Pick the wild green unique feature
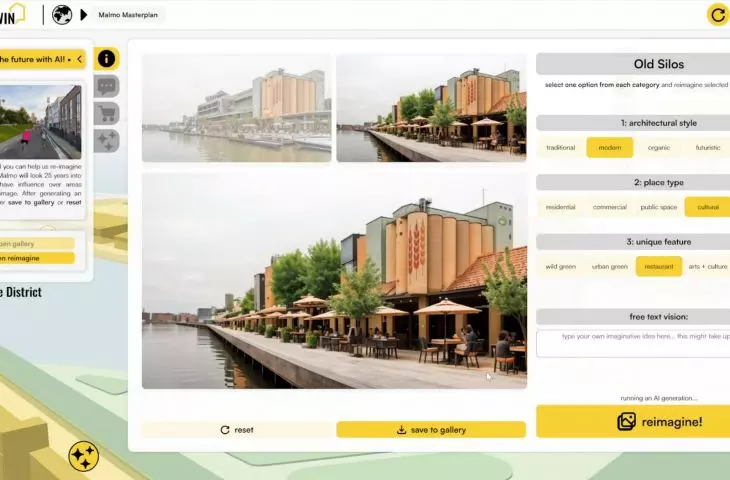Screen dimensions: 730x480 pos(561,267)
